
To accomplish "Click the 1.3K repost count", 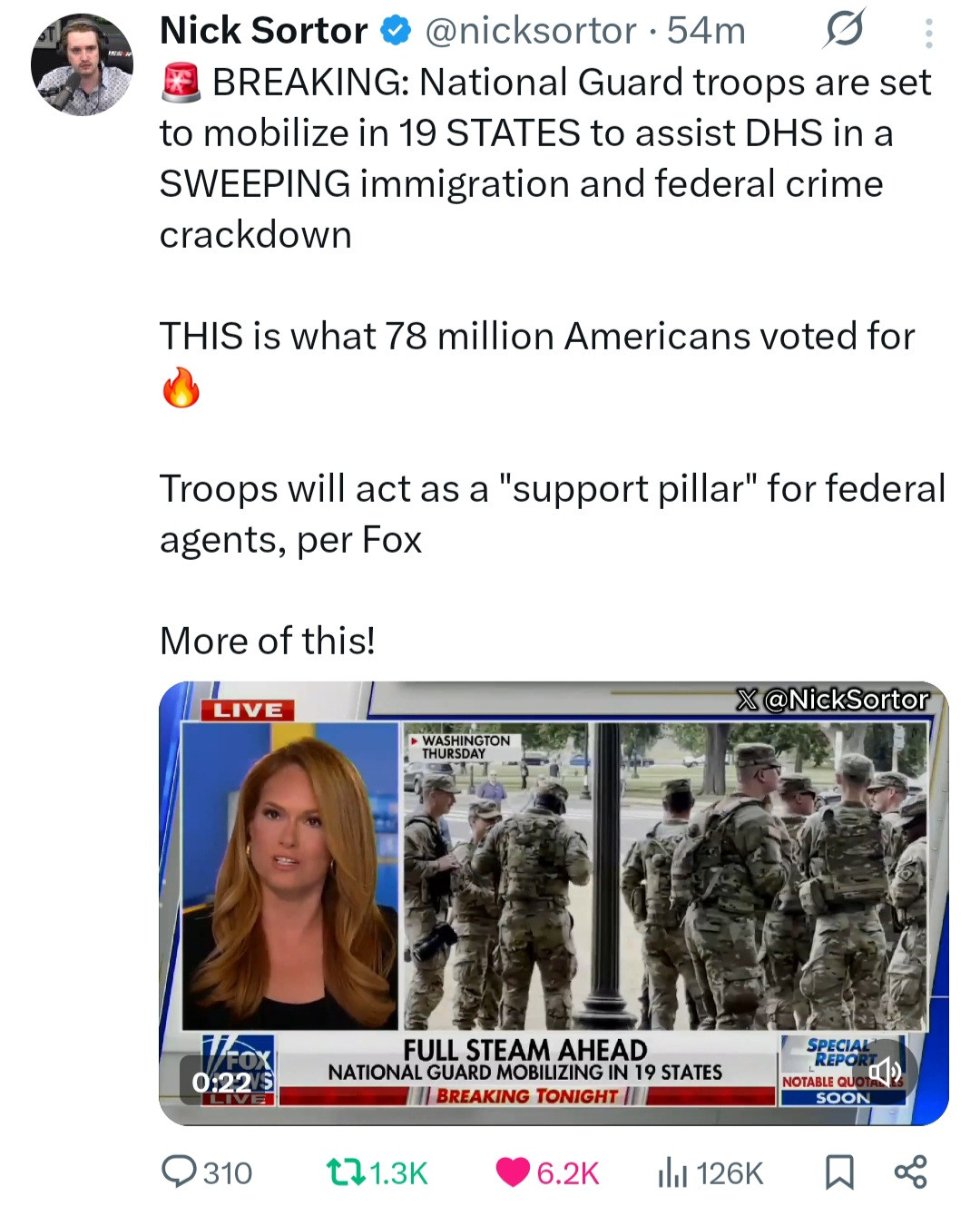I will coord(398,1172).
